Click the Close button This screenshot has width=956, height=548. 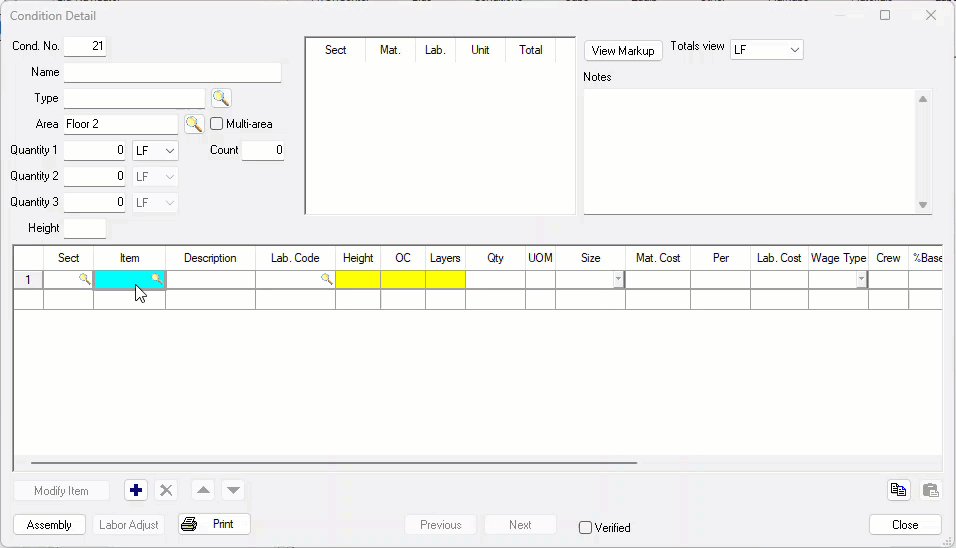(x=905, y=525)
